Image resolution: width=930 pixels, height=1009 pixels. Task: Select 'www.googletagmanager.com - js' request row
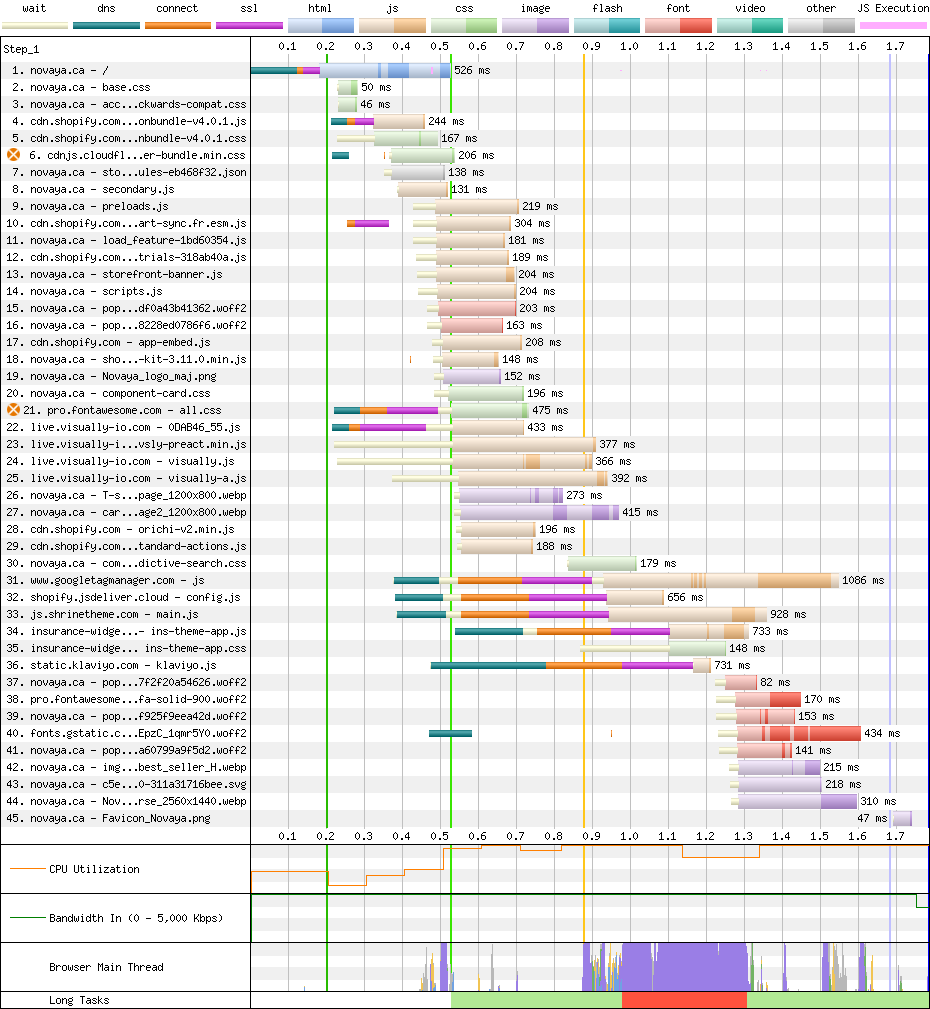pos(106,580)
